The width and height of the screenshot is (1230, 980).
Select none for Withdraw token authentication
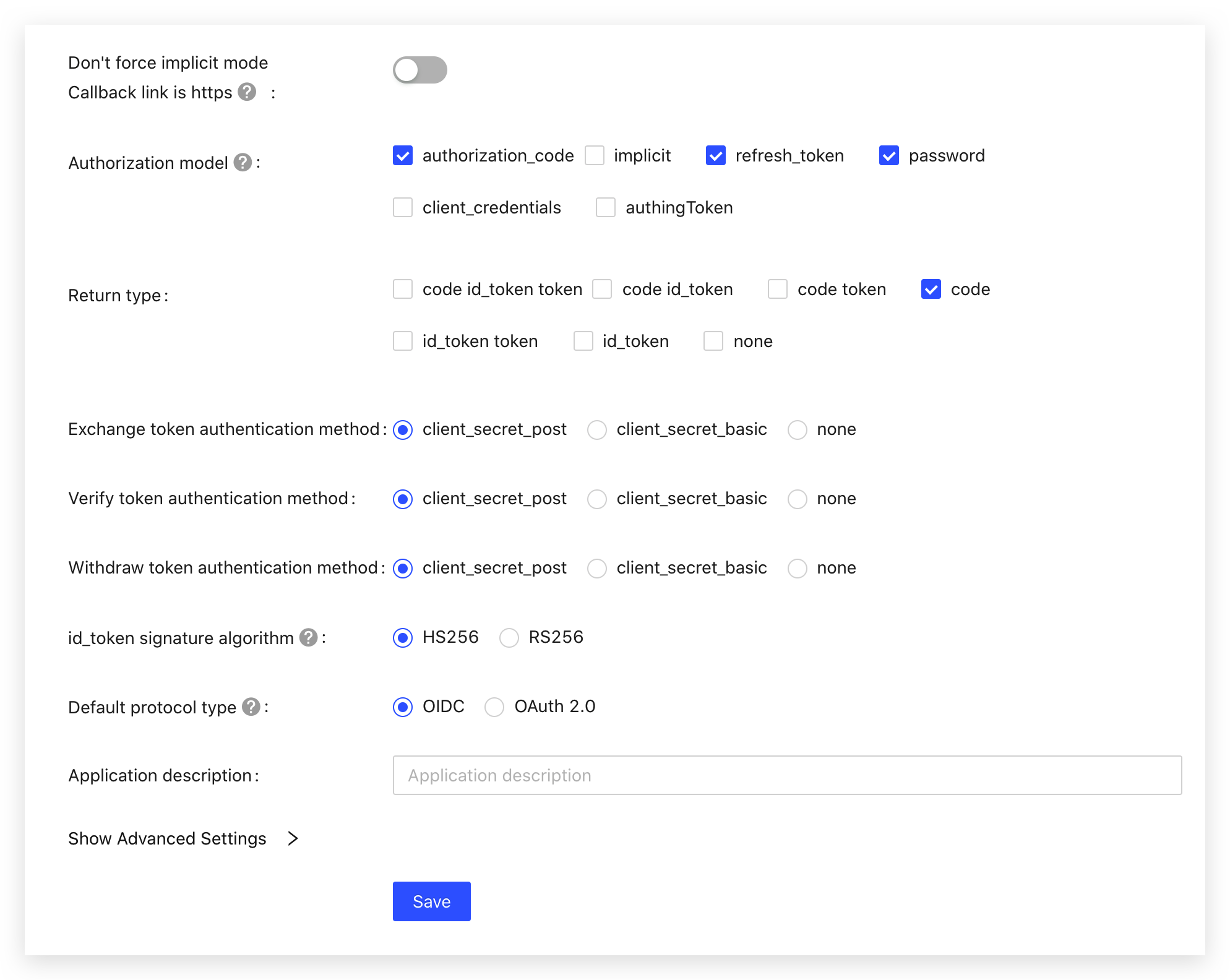pyautogui.click(x=798, y=569)
